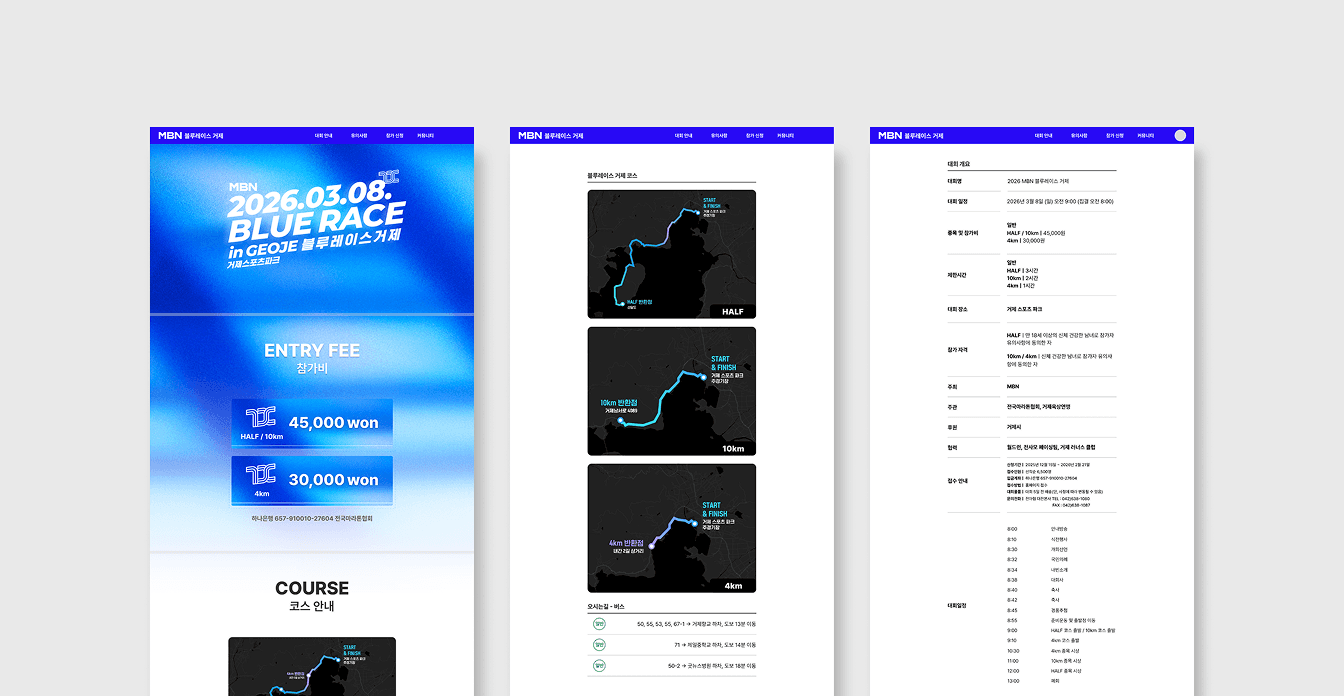Open 대회 안내 menu on the right page
Screen dimensions: 1344x696
(1043, 135)
